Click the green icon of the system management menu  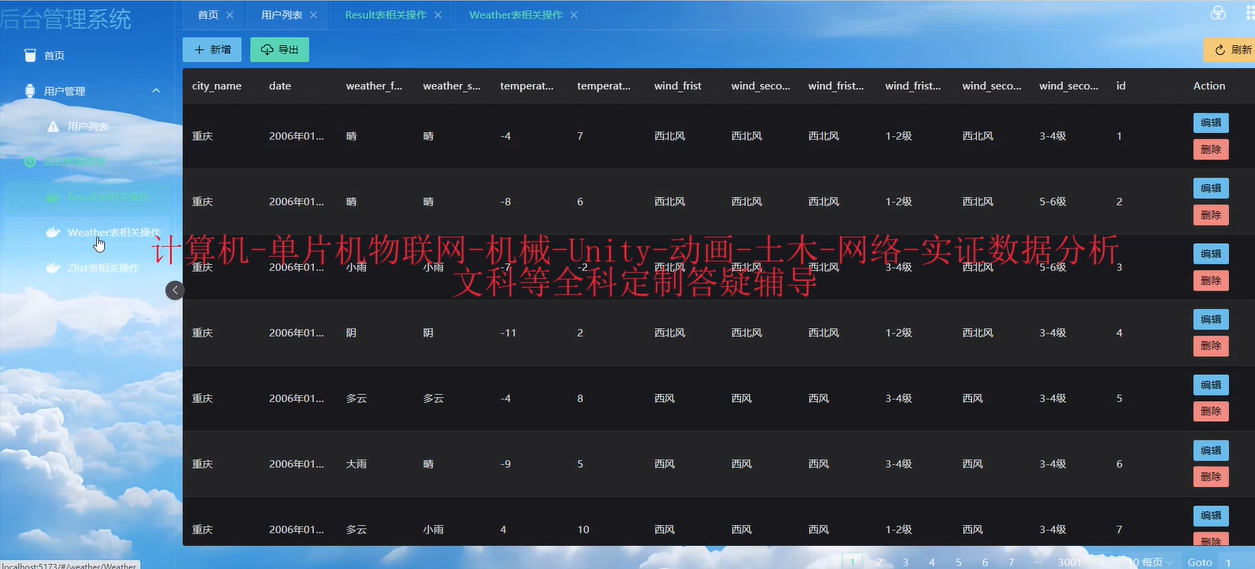30,161
